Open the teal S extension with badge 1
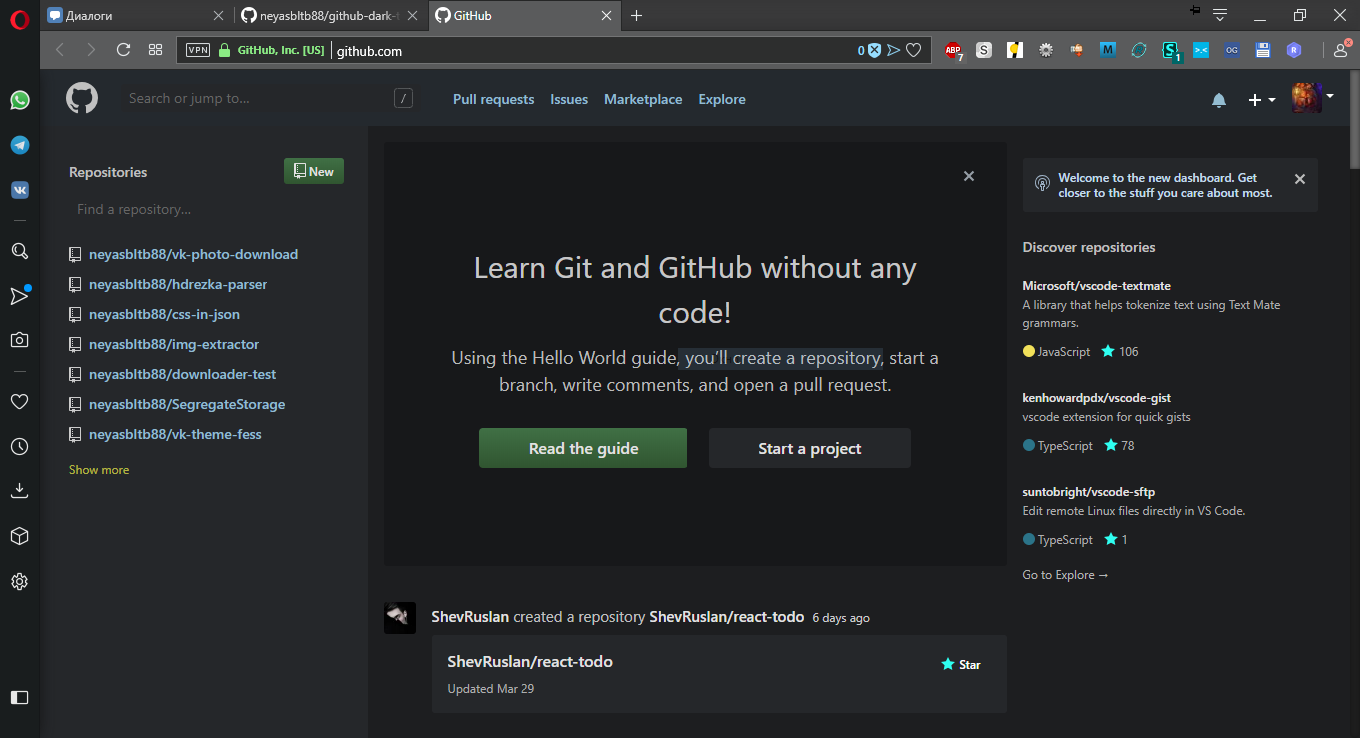 tap(1170, 50)
